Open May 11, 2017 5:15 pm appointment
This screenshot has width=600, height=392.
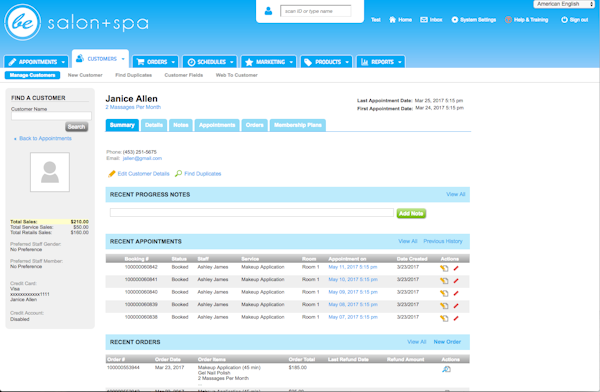click(x=352, y=267)
